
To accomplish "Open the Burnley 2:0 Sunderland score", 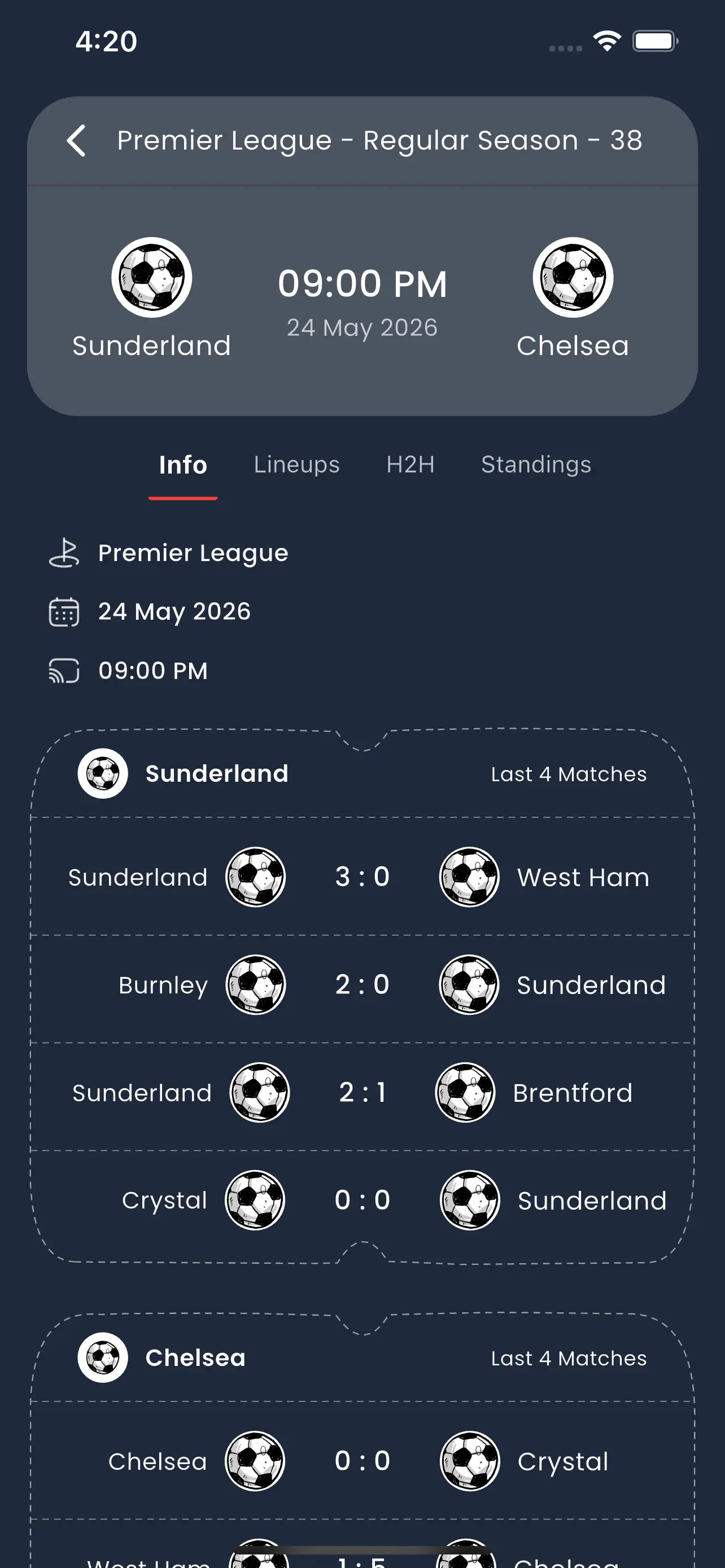I will 362,985.
